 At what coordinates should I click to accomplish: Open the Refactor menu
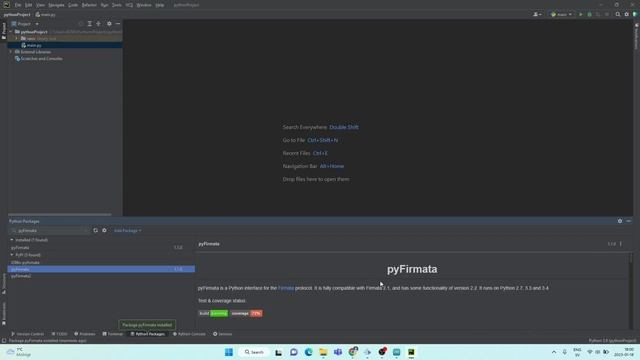coord(89,5)
